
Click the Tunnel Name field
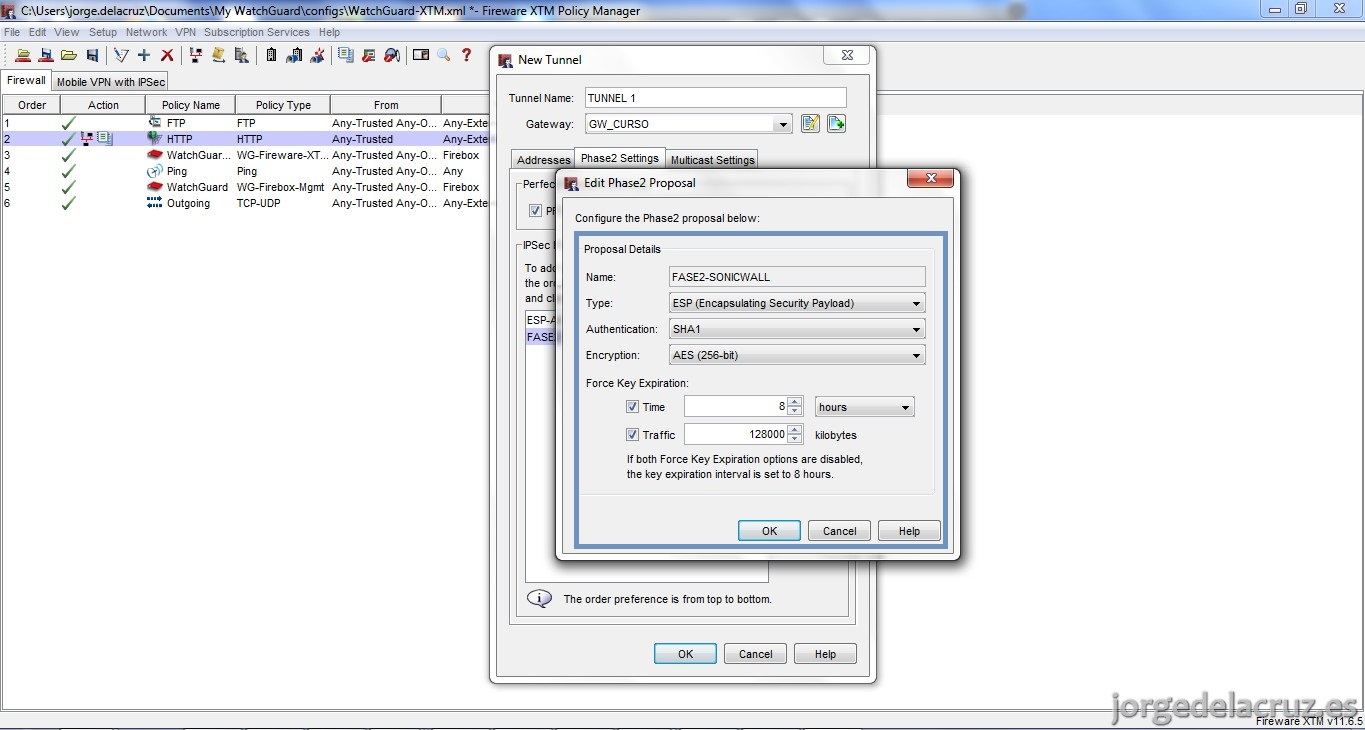click(x=715, y=98)
